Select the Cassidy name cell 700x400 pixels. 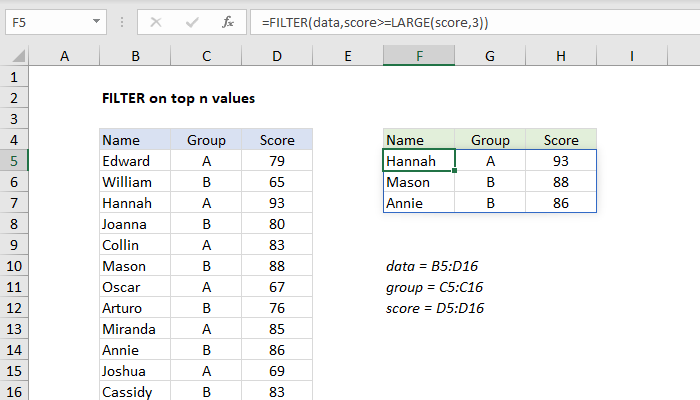point(135,392)
